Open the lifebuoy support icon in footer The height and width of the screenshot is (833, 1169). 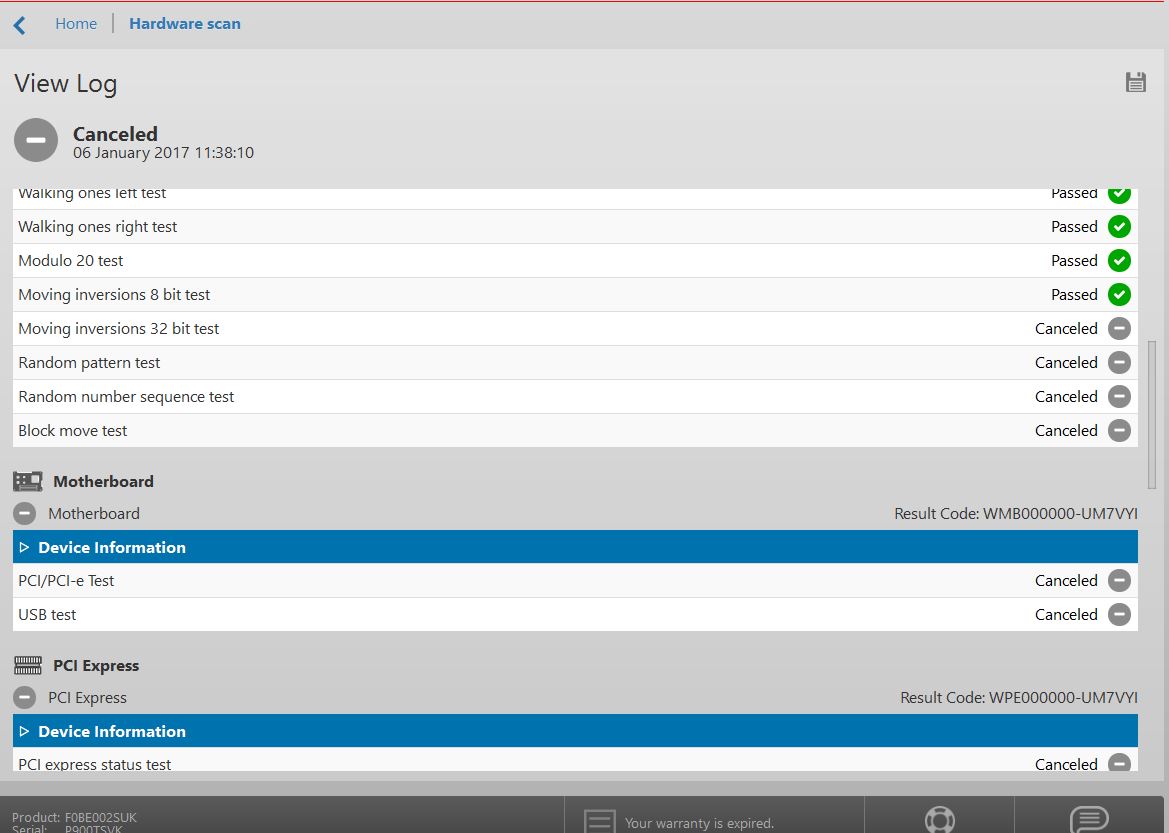939,819
